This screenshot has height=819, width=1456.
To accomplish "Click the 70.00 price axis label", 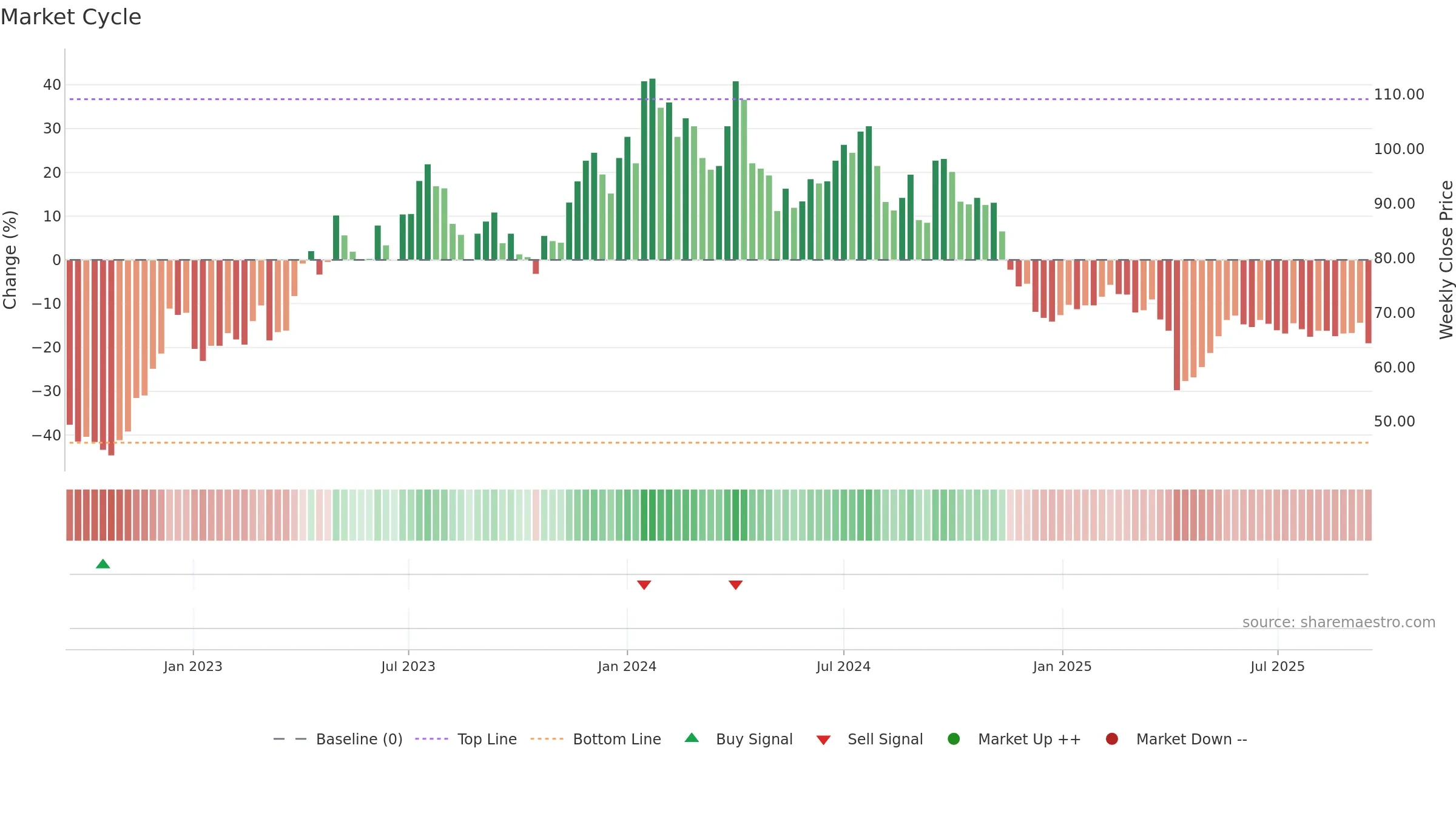I will pos(1394,313).
